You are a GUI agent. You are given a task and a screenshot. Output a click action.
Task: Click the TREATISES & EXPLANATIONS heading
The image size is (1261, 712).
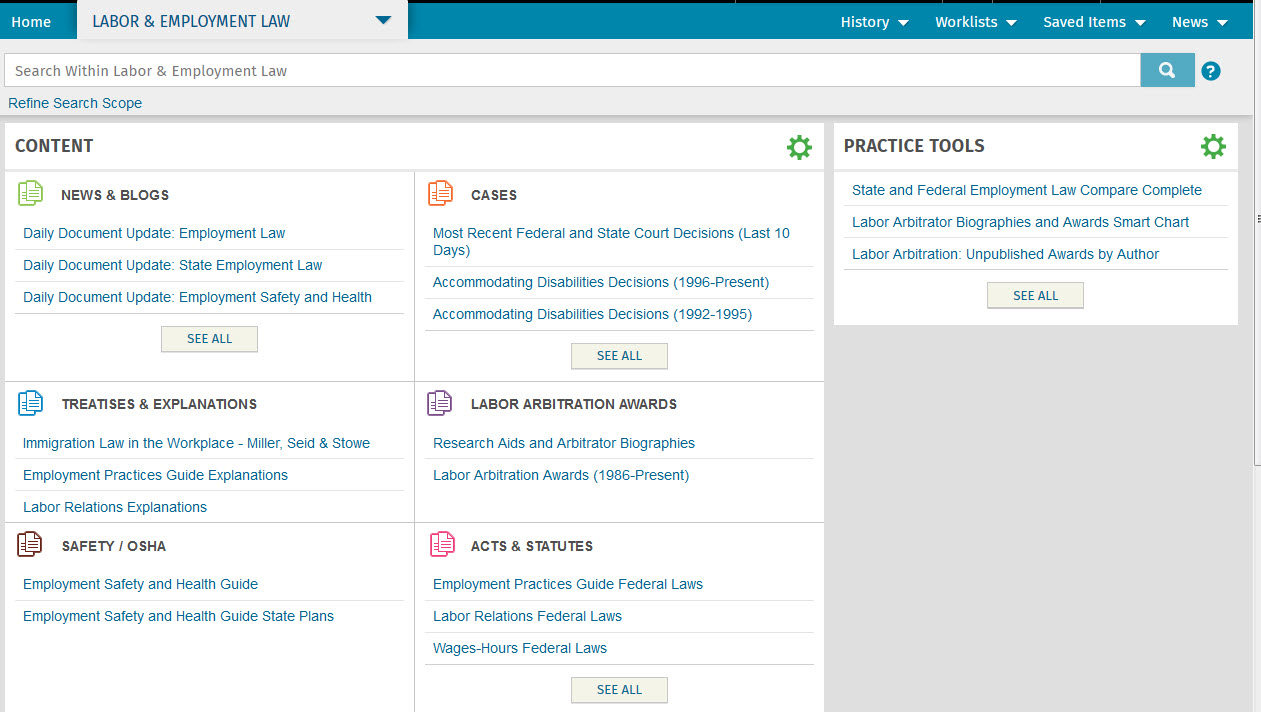pos(159,404)
